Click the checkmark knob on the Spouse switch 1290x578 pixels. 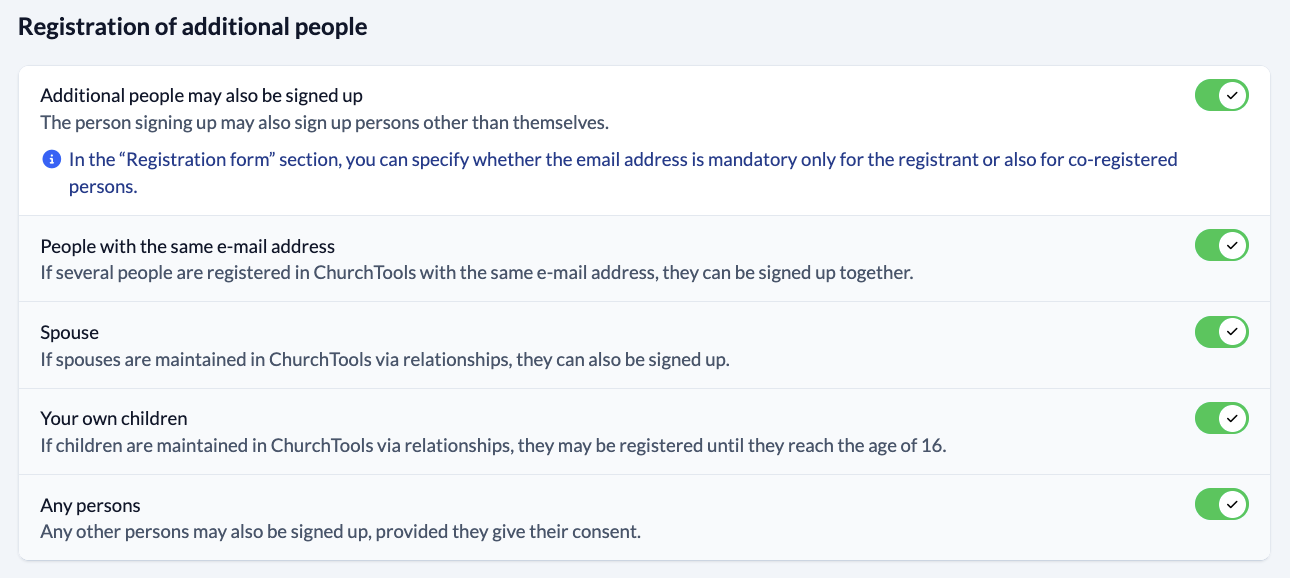point(1233,332)
